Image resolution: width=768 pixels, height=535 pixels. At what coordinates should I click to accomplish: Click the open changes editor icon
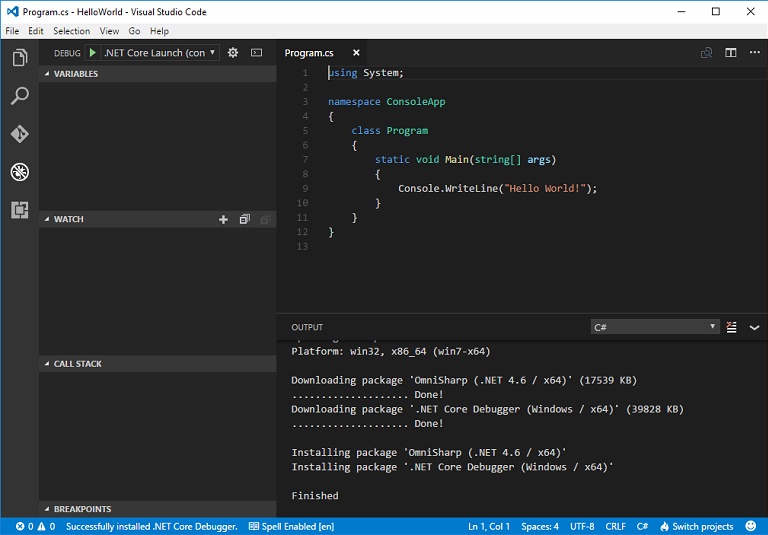tap(706, 52)
